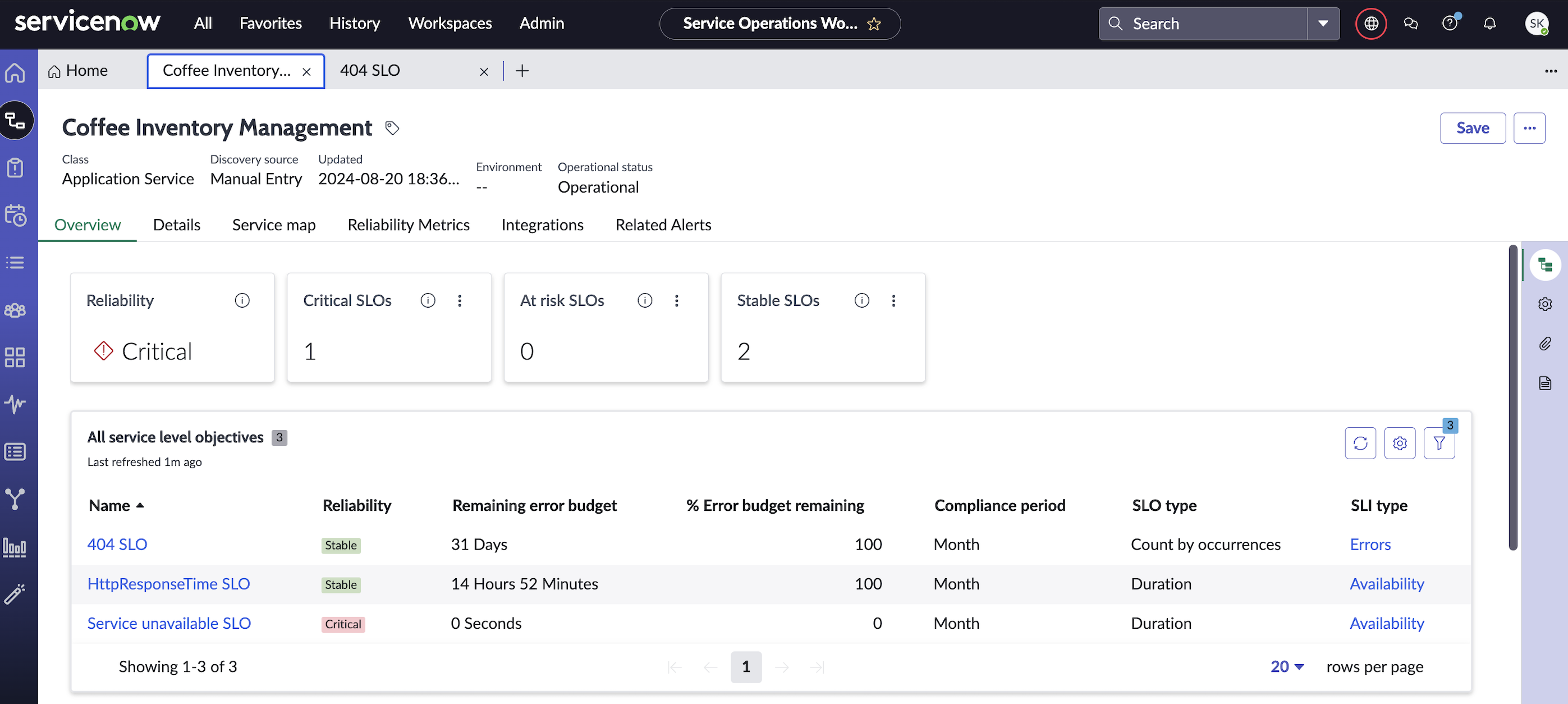Viewport: 1568px width, 704px height.
Task: Open At risk SLOs card kebab menu
Action: point(676,300)
